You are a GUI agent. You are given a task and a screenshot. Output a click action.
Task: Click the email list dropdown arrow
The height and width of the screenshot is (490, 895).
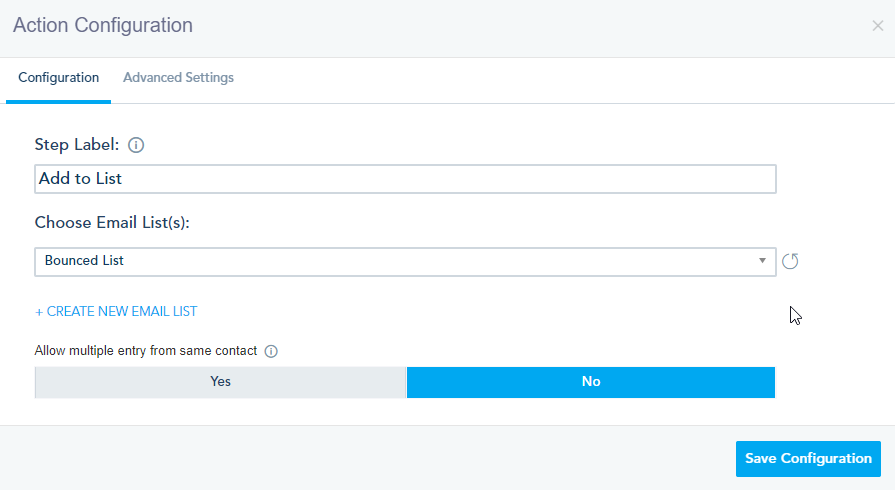click(x=763, y=261)
